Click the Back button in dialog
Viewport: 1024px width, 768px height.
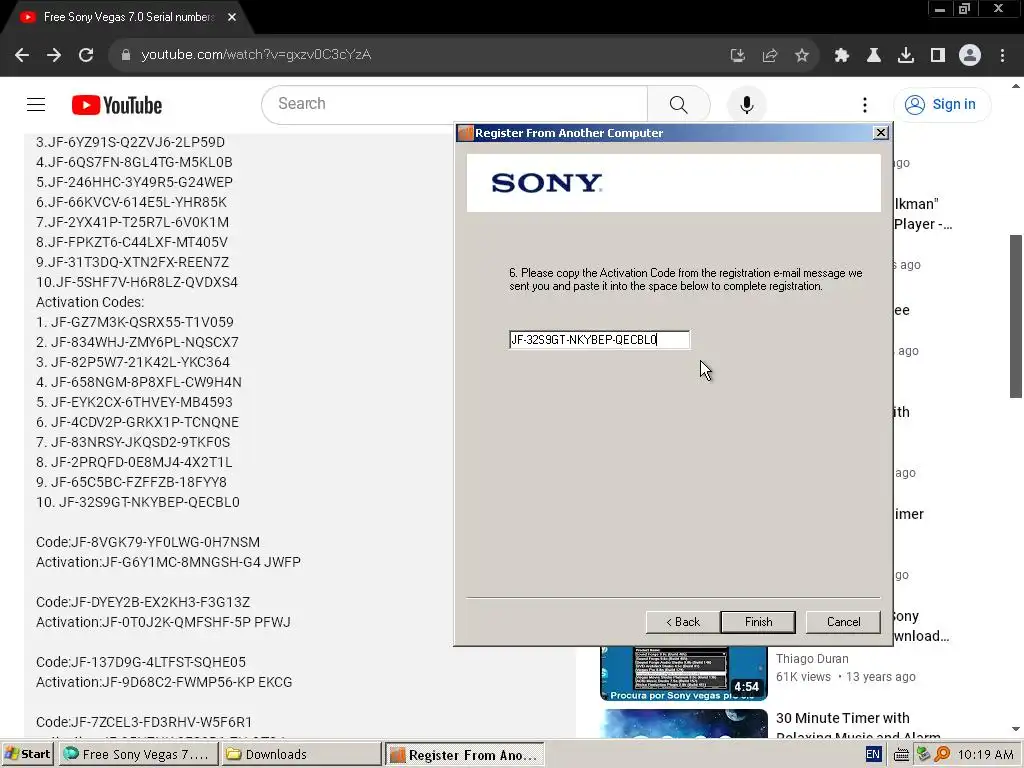(x=682, y=622)
